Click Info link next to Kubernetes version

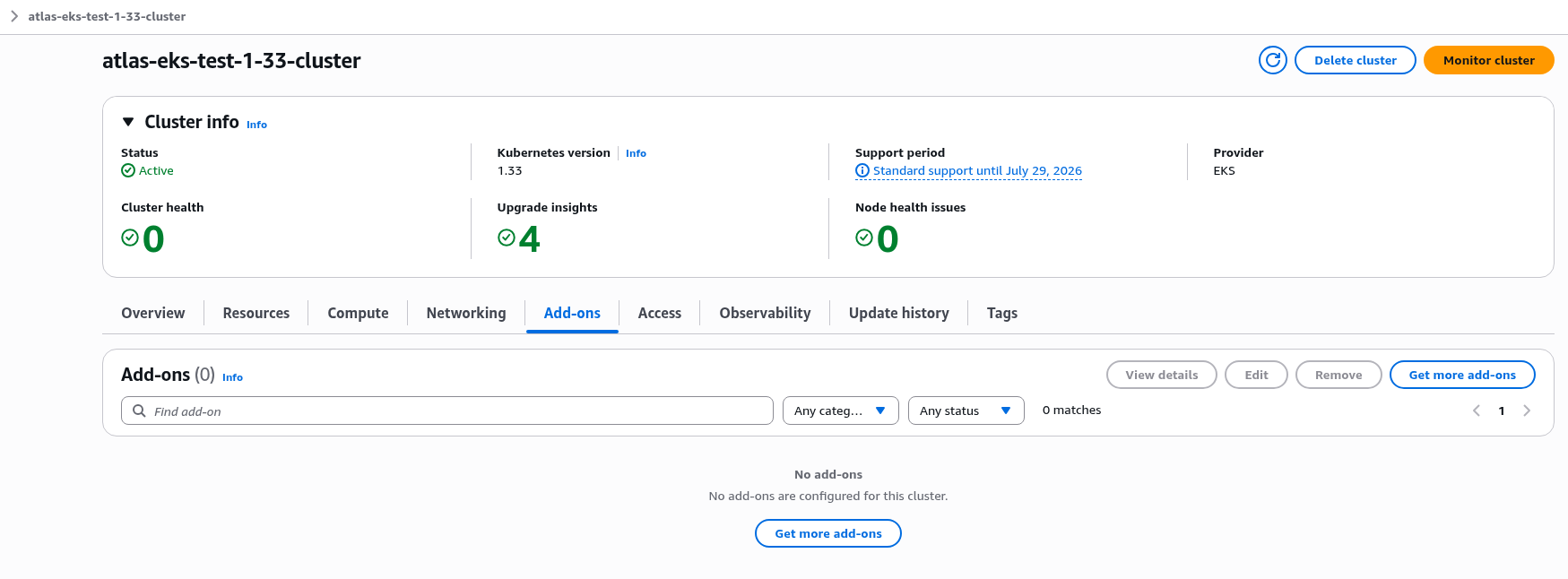point(636,153)
